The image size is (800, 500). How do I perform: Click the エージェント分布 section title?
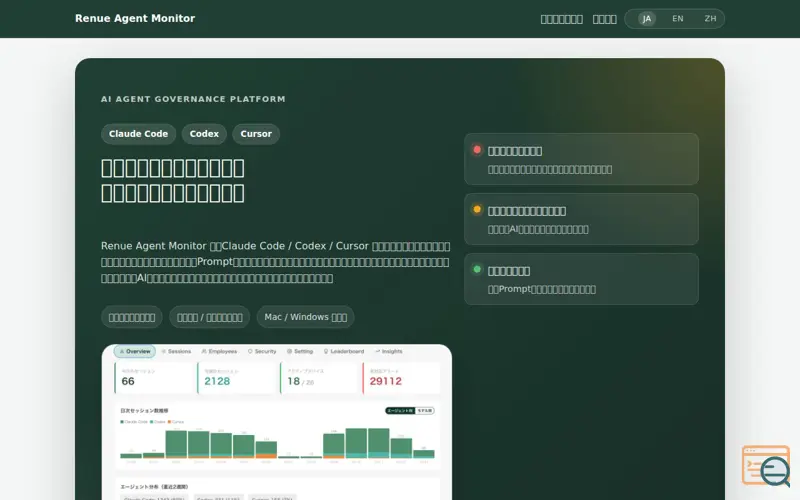pyautogui.click(x=154, y=487)
